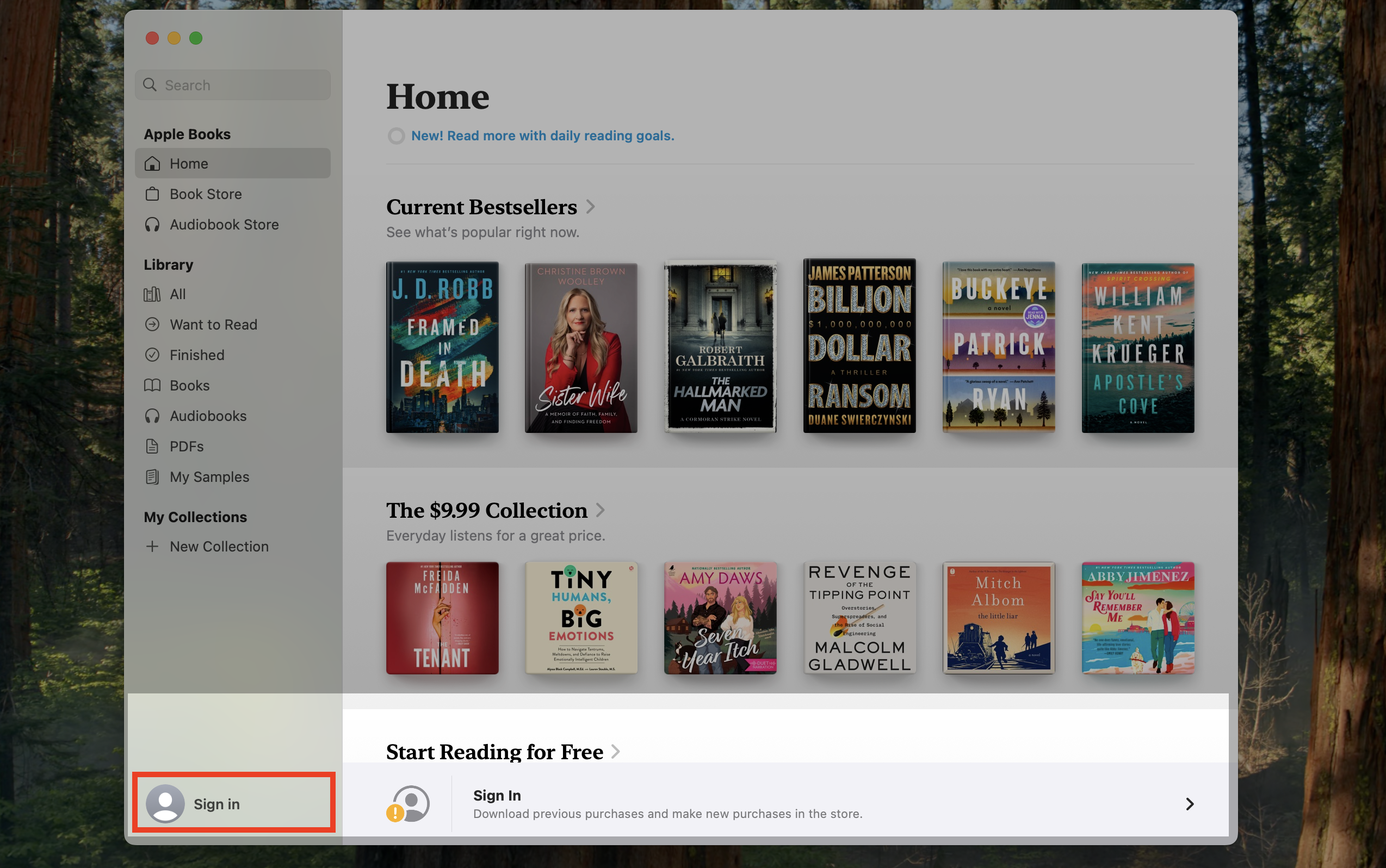This screenshot has height=868, width=1386.
Task: Click the Audiobooks headphones icon in Library
Action: 152,416
